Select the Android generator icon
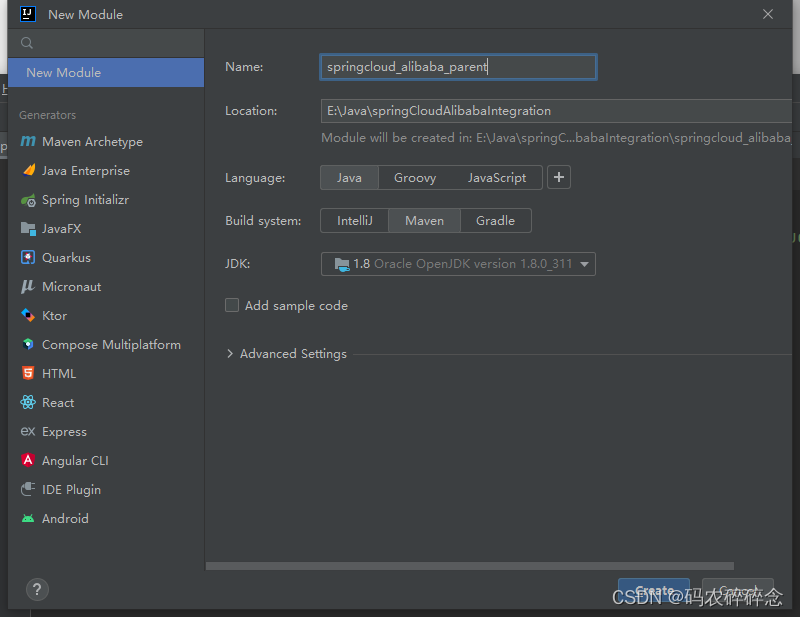Viewport: 800px width, 617px height. pos(28,519)
